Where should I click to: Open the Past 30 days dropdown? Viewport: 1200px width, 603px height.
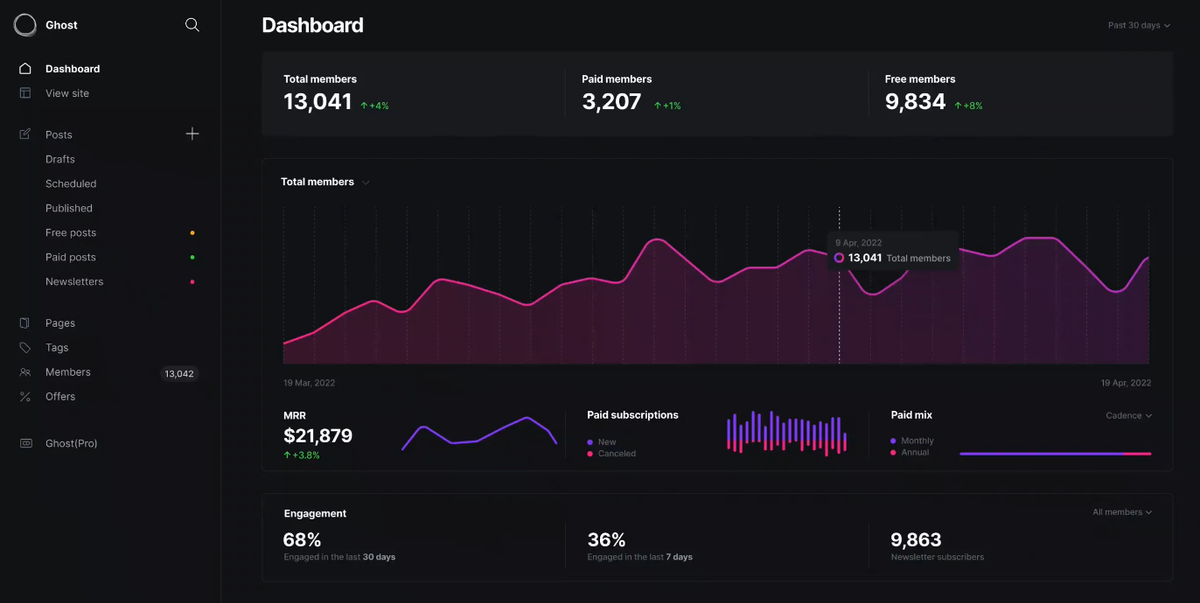1139,25
